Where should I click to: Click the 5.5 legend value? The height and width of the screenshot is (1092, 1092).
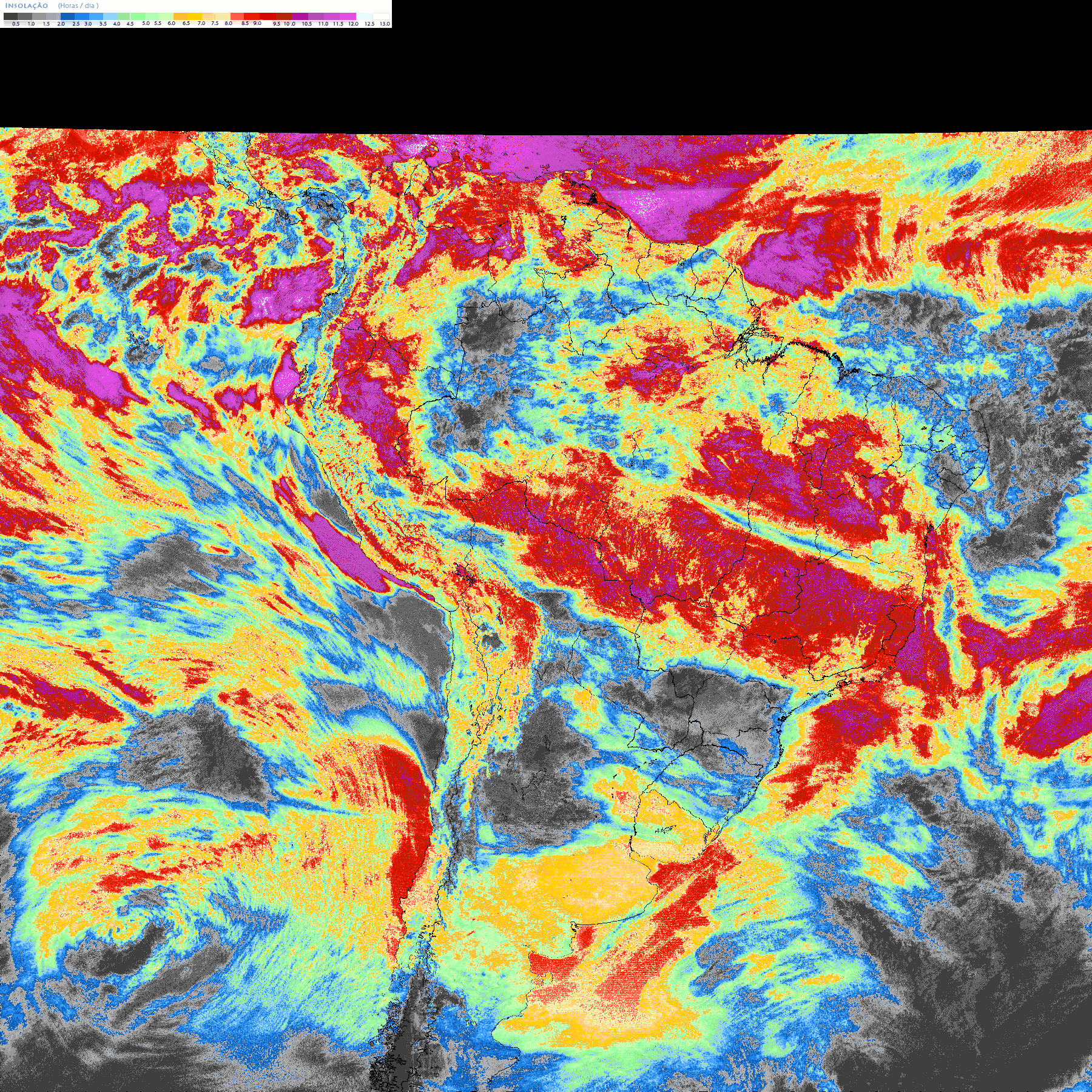coord(158,23)
